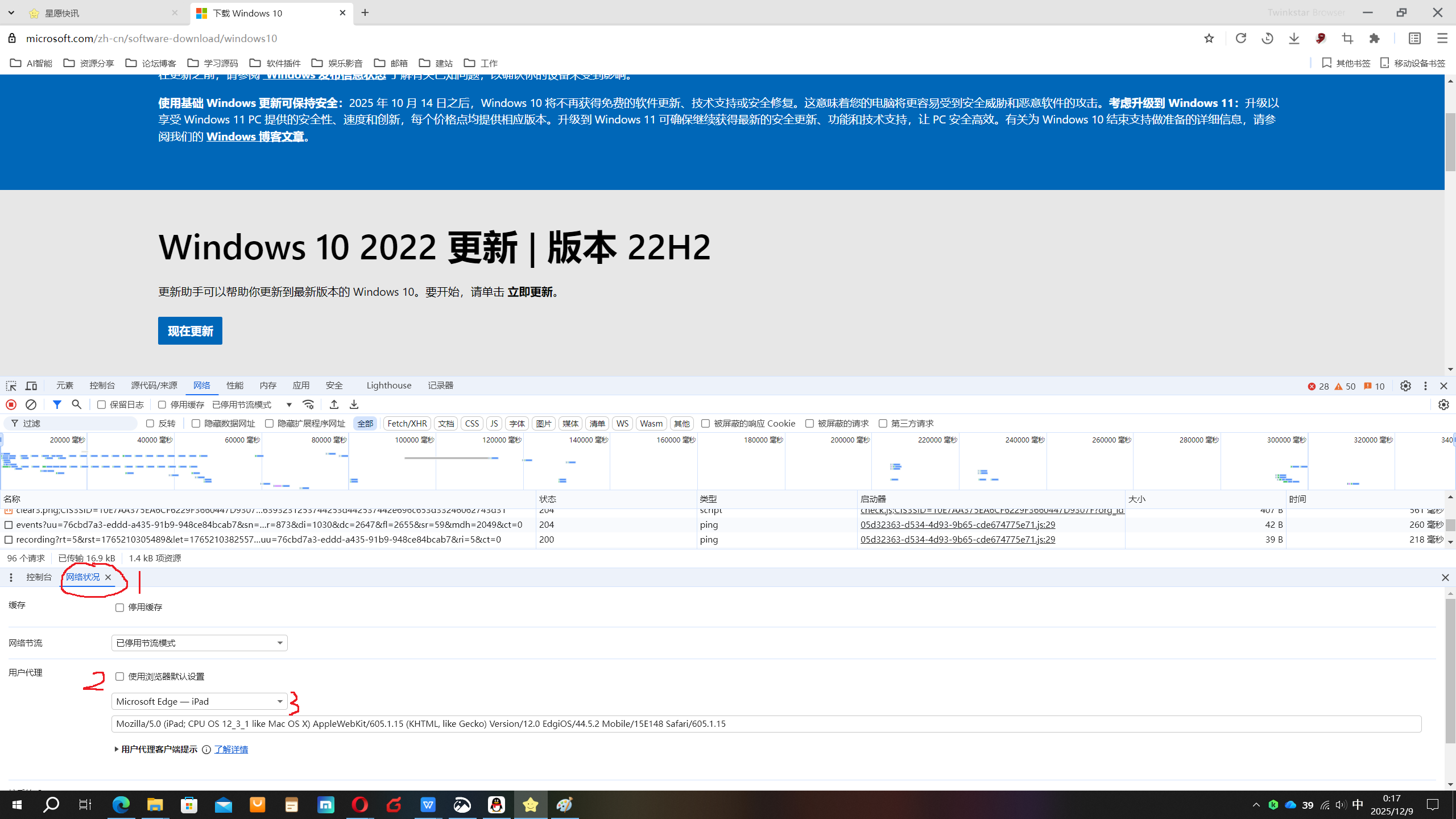Check 使用浏览器默认设置 checkbox
This screenshot has height=819, width=1456.
coord(119,676)
